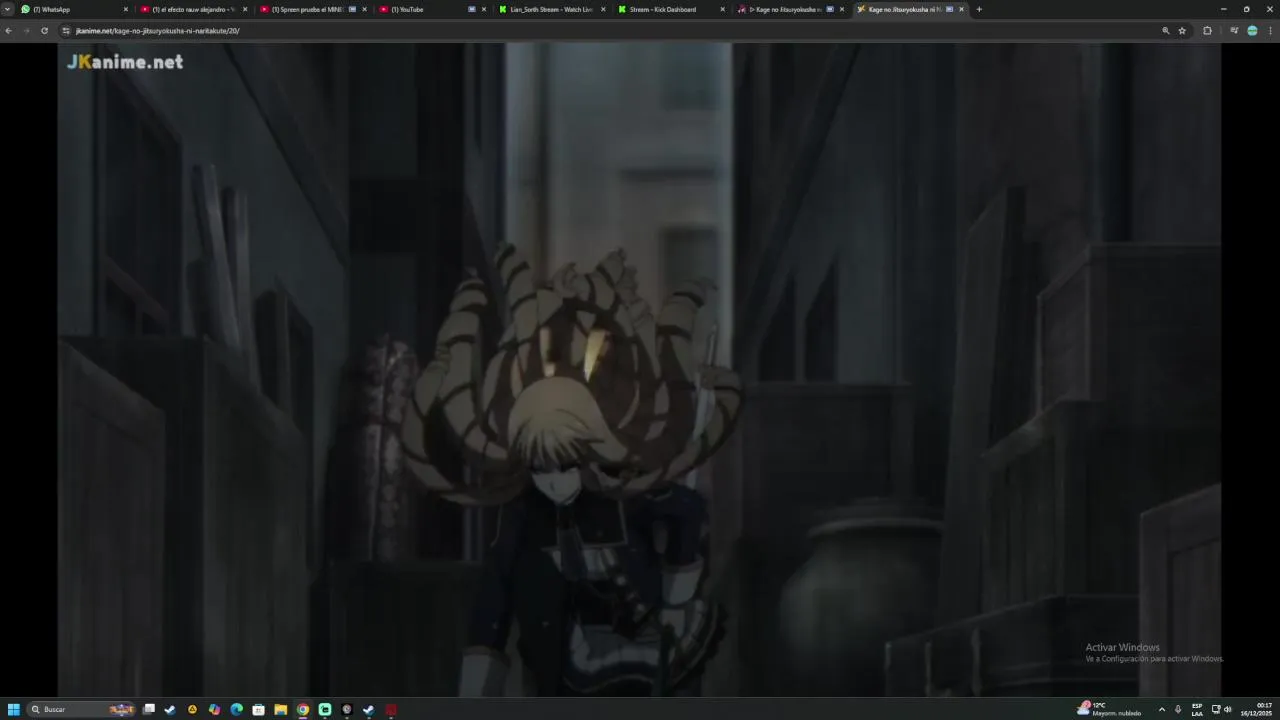Open the green app taskbar icon
1280x720 pixels.
coord(325,709)
